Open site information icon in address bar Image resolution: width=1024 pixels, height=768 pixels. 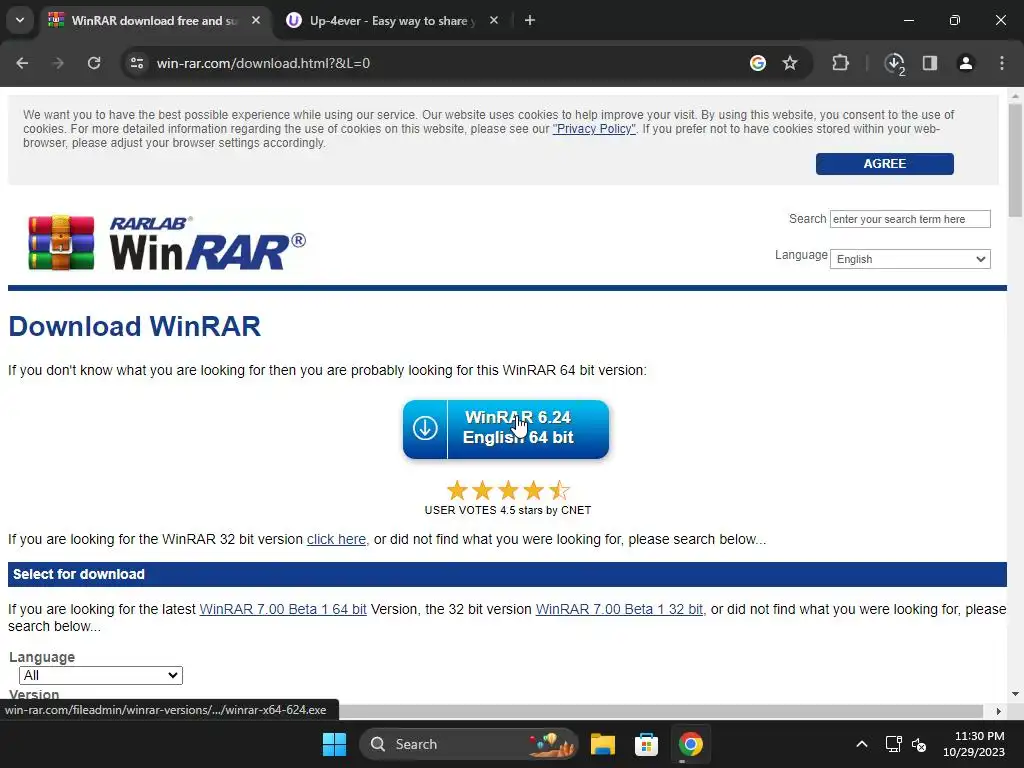tap(137, 63)
